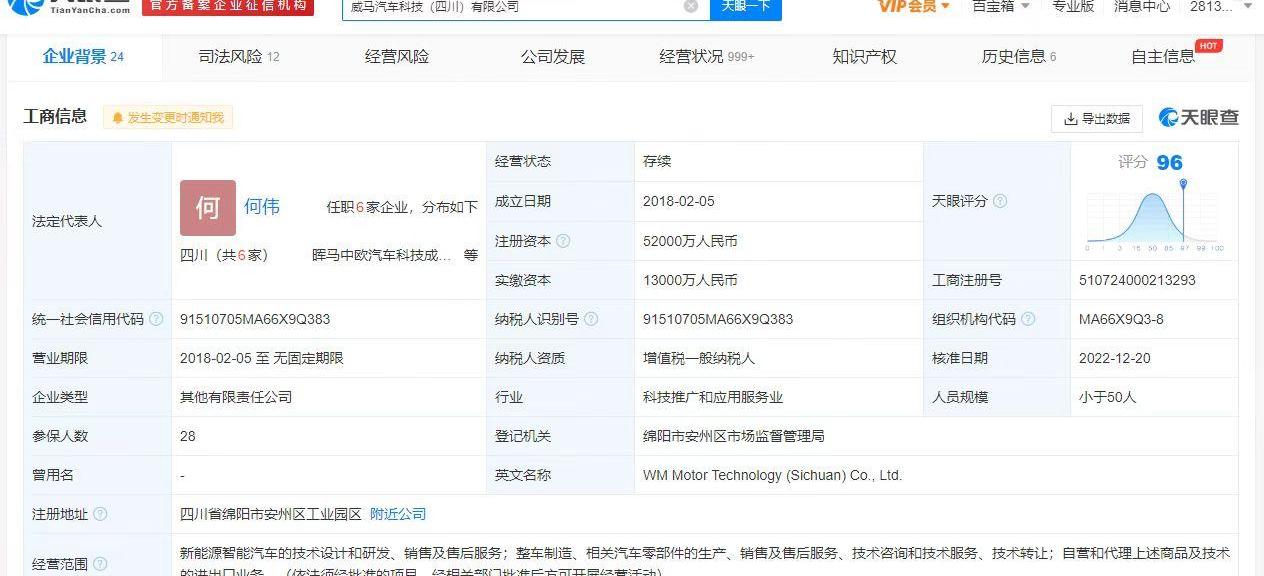Screen dimensions: 1264x576
Task: Click the 天眼一下 search button
Action: click(745, 7)
